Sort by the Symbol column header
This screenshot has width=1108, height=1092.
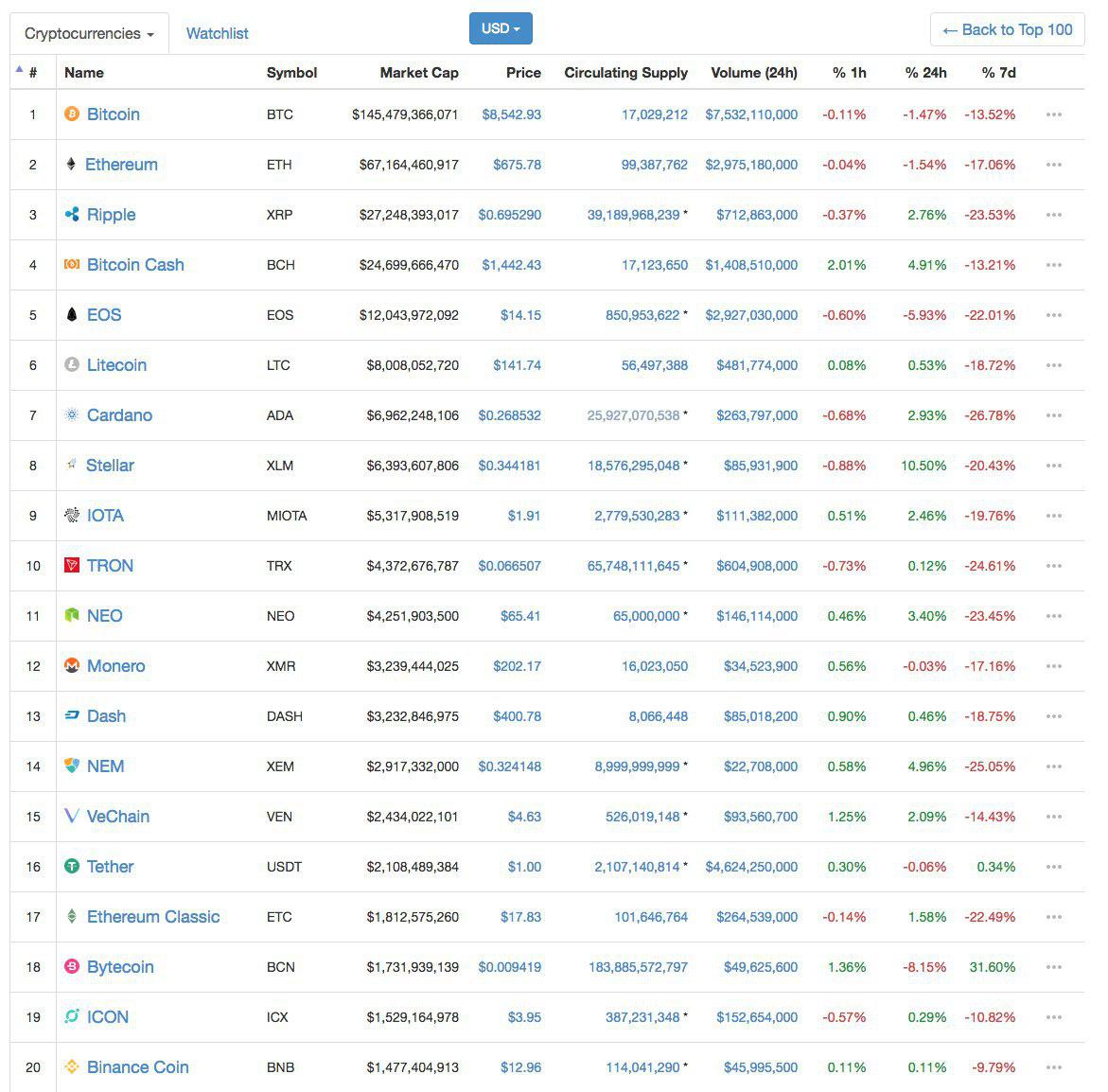[x=291, y=73]
